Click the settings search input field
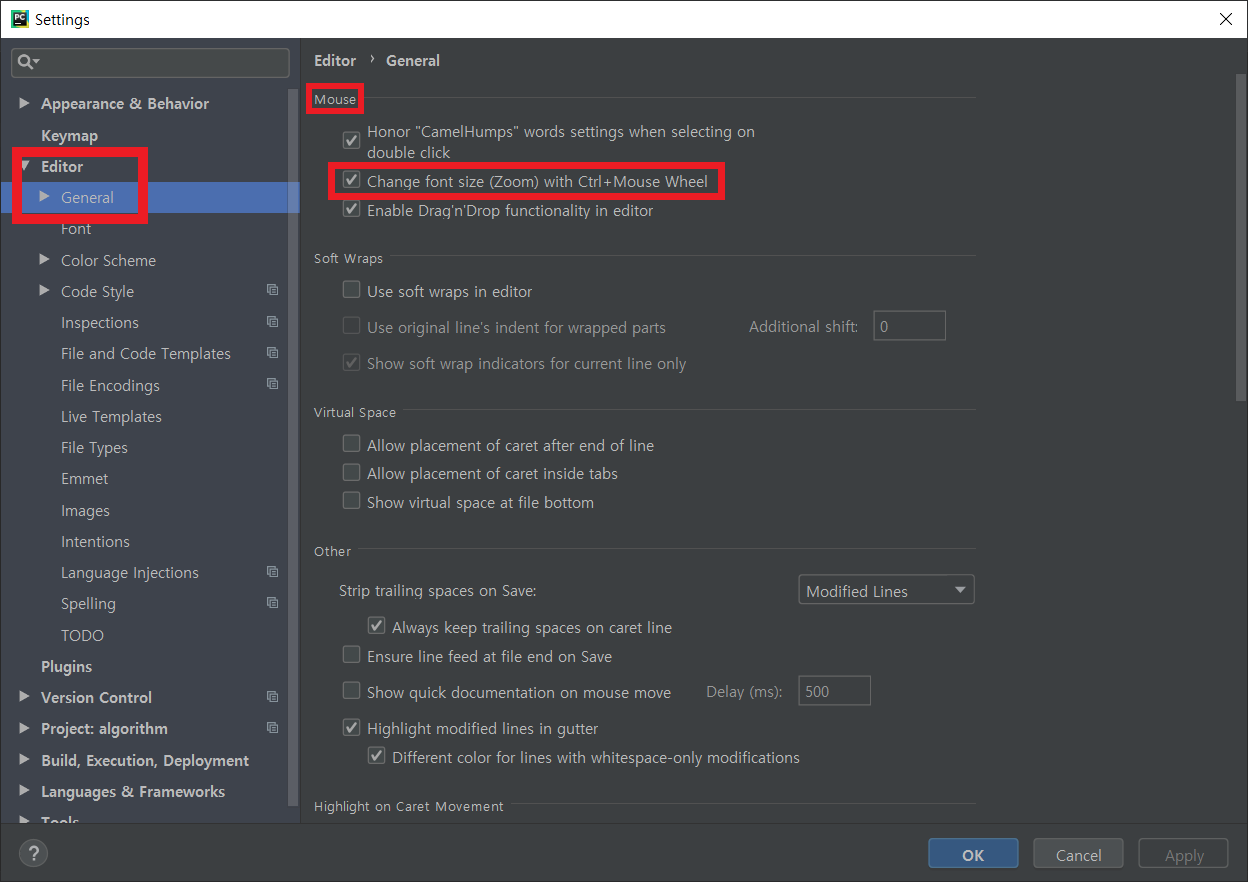Image resolution: width=1248 pixels, height=882 pixels. coord(150,62)
